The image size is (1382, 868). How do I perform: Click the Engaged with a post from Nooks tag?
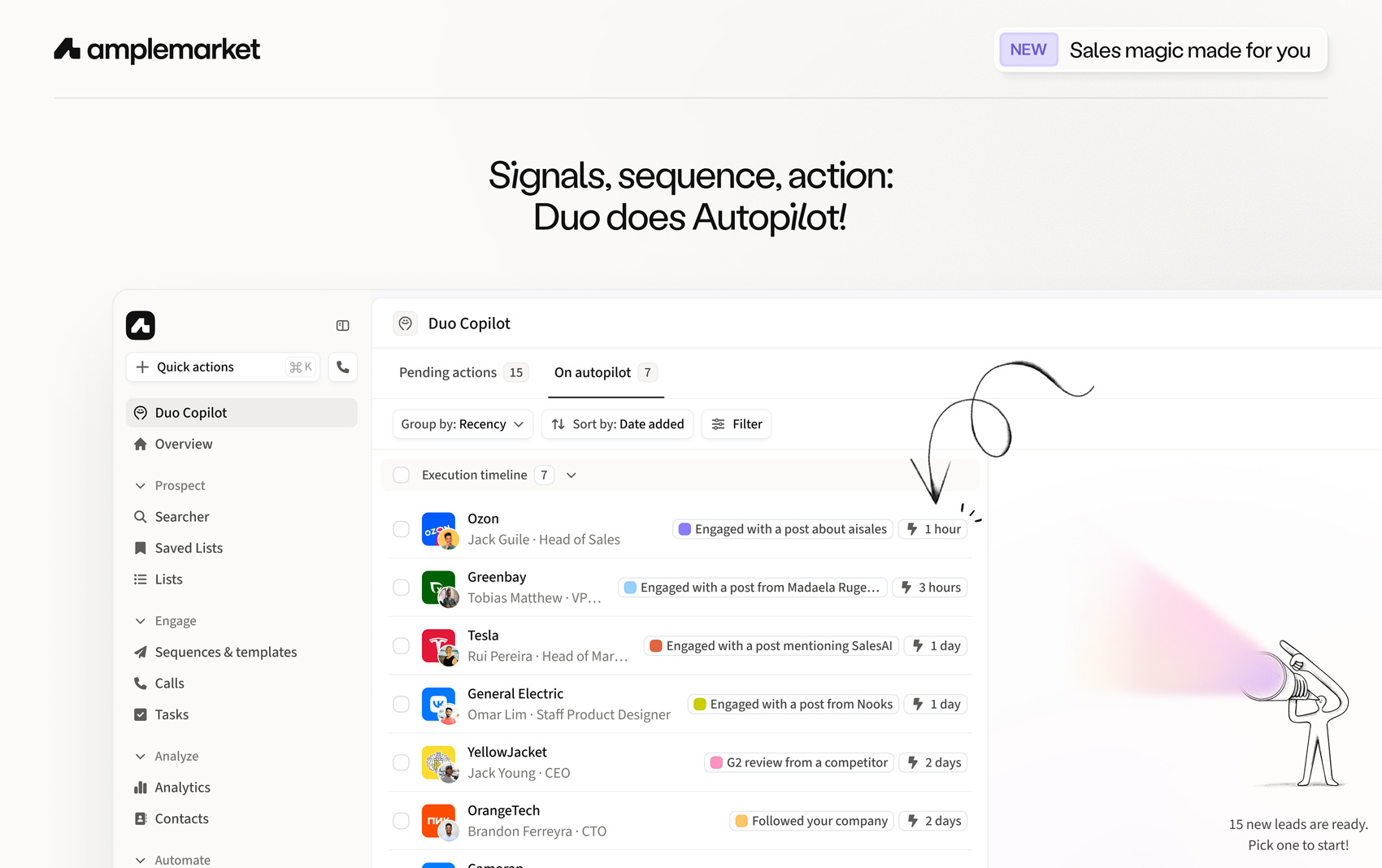[793, 705]
